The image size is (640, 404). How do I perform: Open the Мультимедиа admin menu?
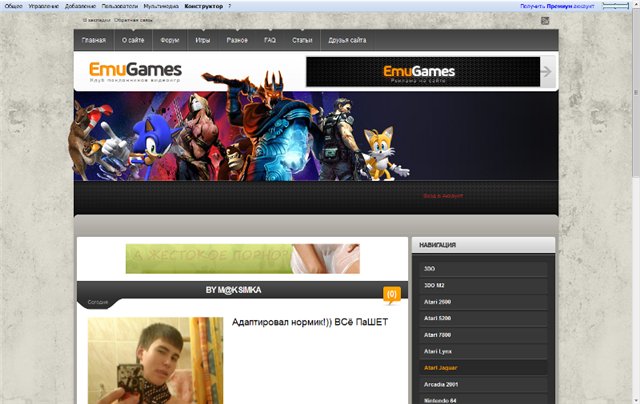pos(161,6)
